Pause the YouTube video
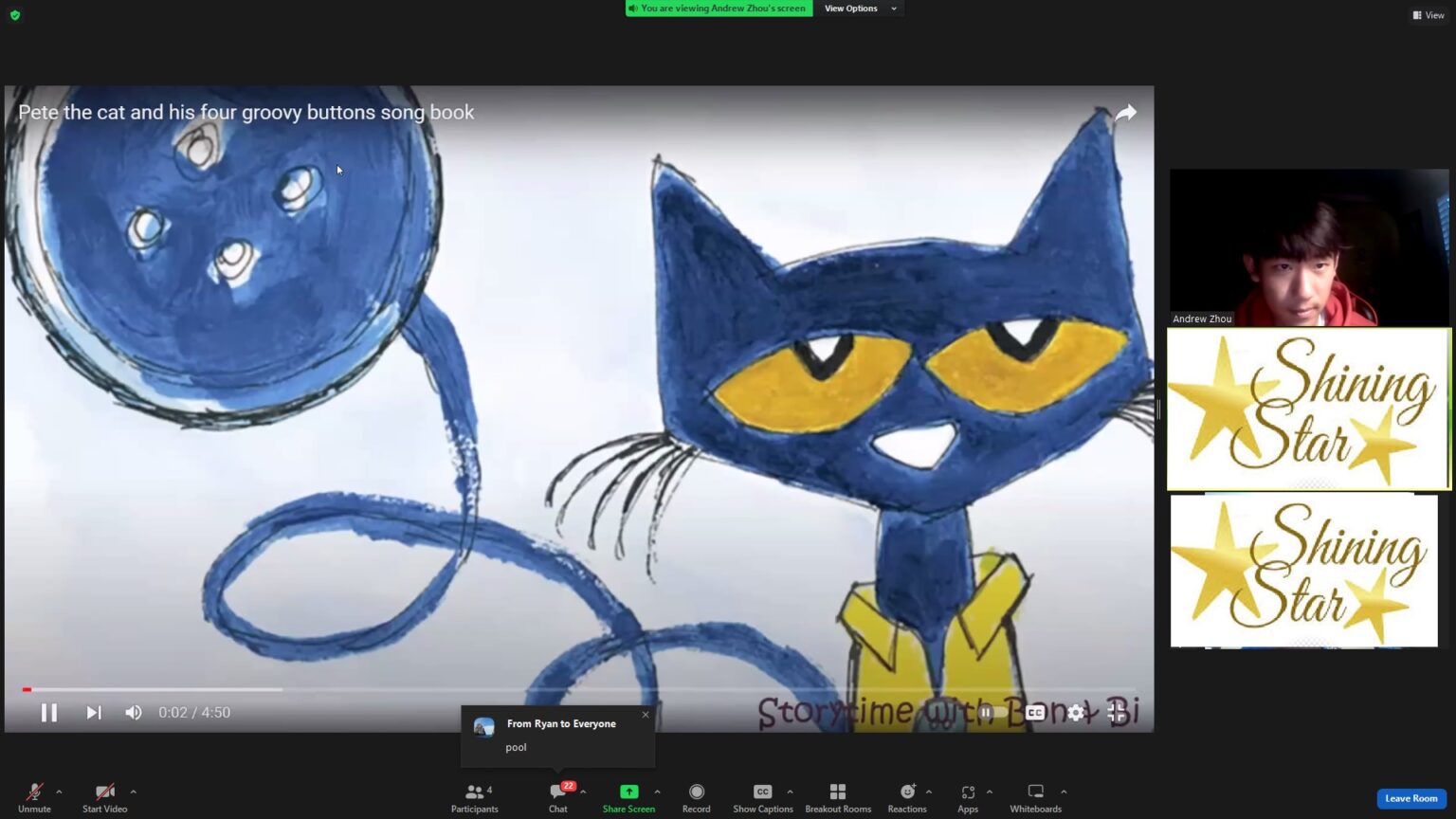Image resolution: width=1456 pixels, height=819 pixels. (x=49, y=712)
